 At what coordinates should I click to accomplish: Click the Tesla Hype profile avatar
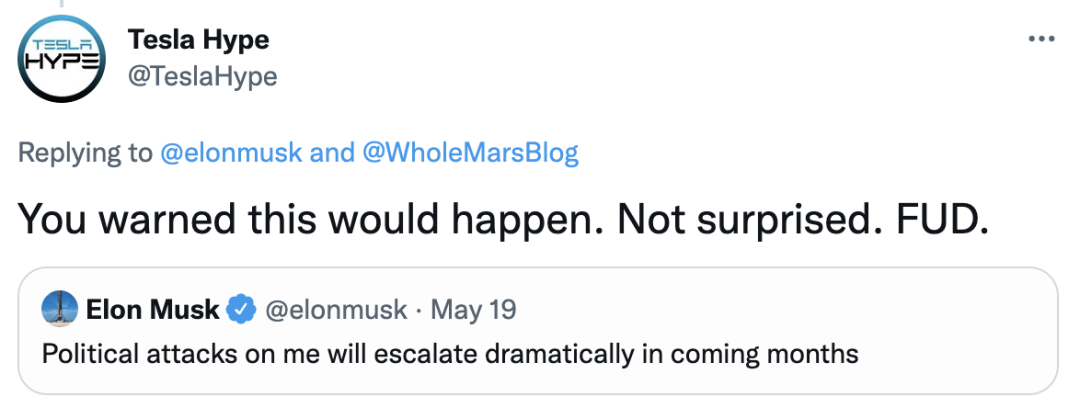[64, 61]
